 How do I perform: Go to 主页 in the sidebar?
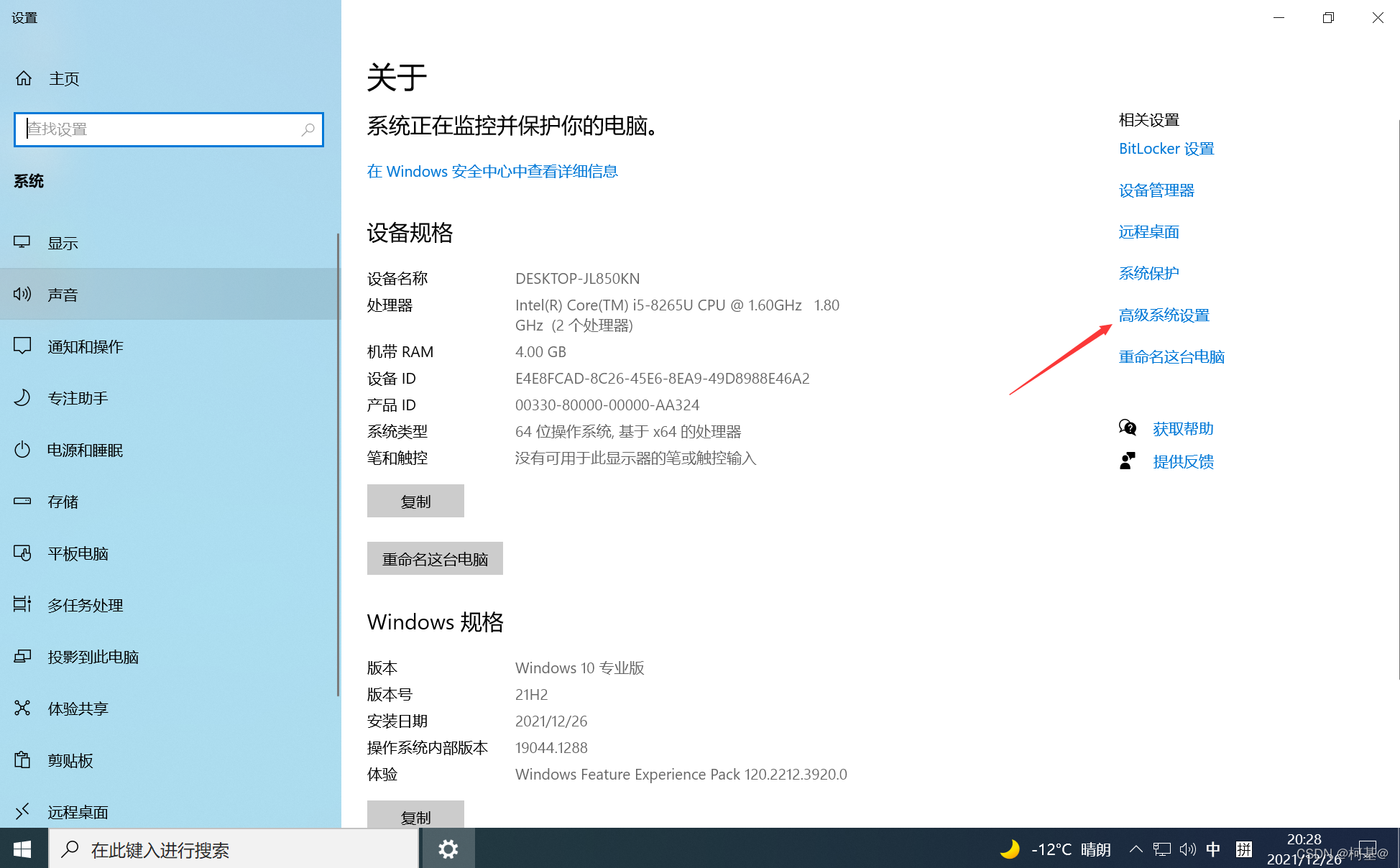tap(168, 78)
